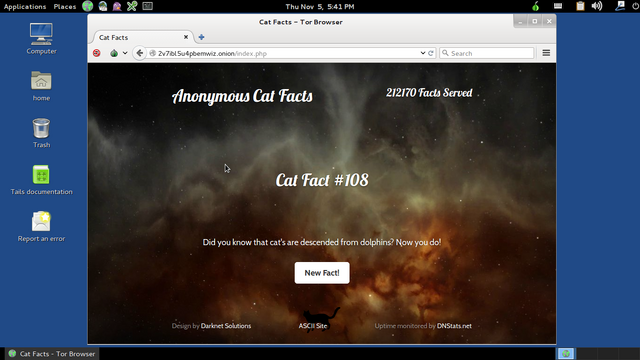The image size is (640, 360).
Task: Click the magnifier icon in search box
Action: [x=445, y=53]
